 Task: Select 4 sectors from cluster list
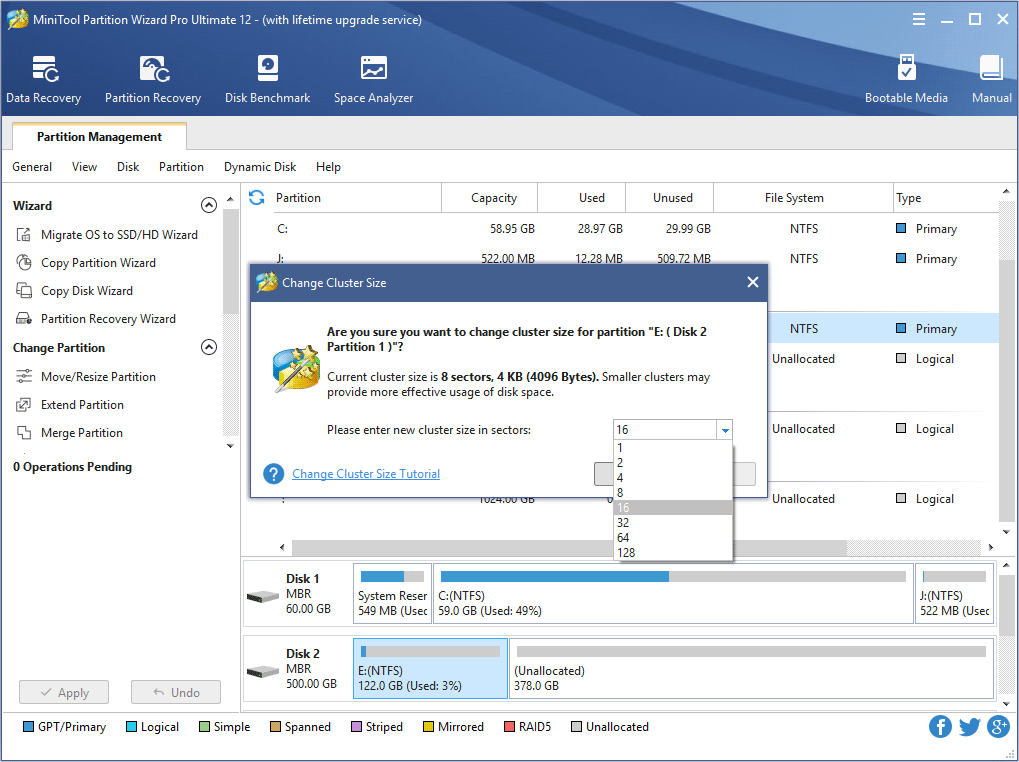[x=673, y=477]
